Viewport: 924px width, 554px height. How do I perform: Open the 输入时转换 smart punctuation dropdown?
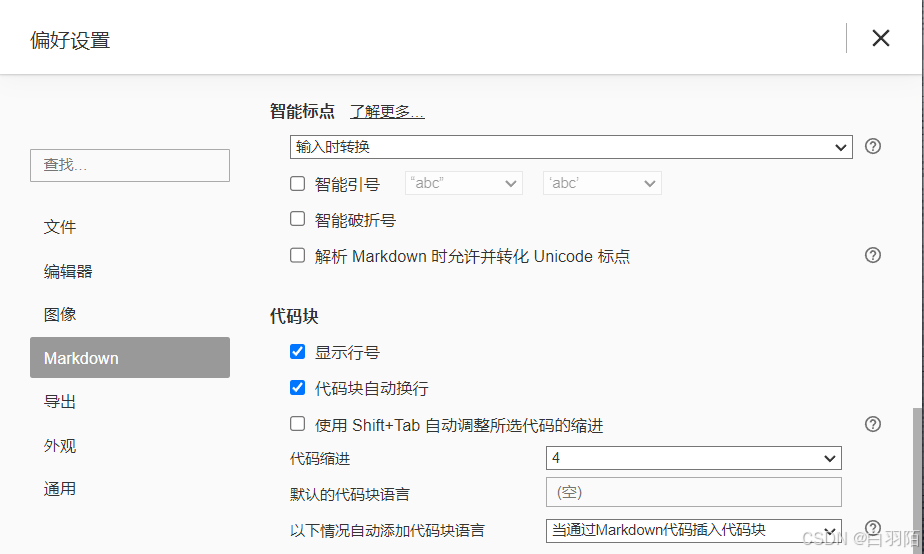(x=571, y=147)
